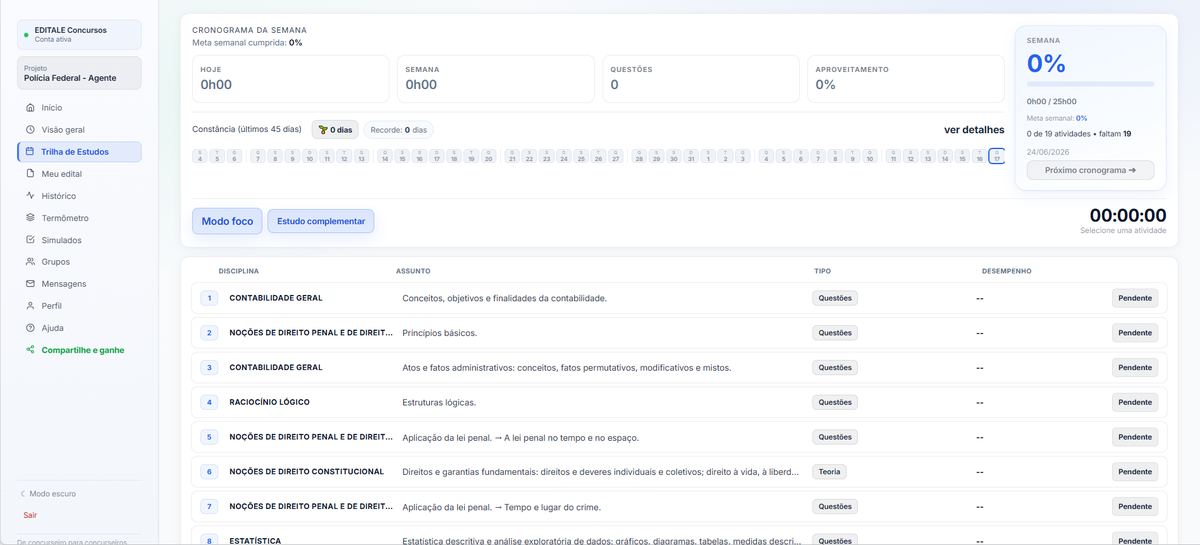This screenshot has height=545, width=1200.
Task: Click Pendente for Direitos e garantias fundamentais
Action: pyautogui.click(x=1135, y=472)
